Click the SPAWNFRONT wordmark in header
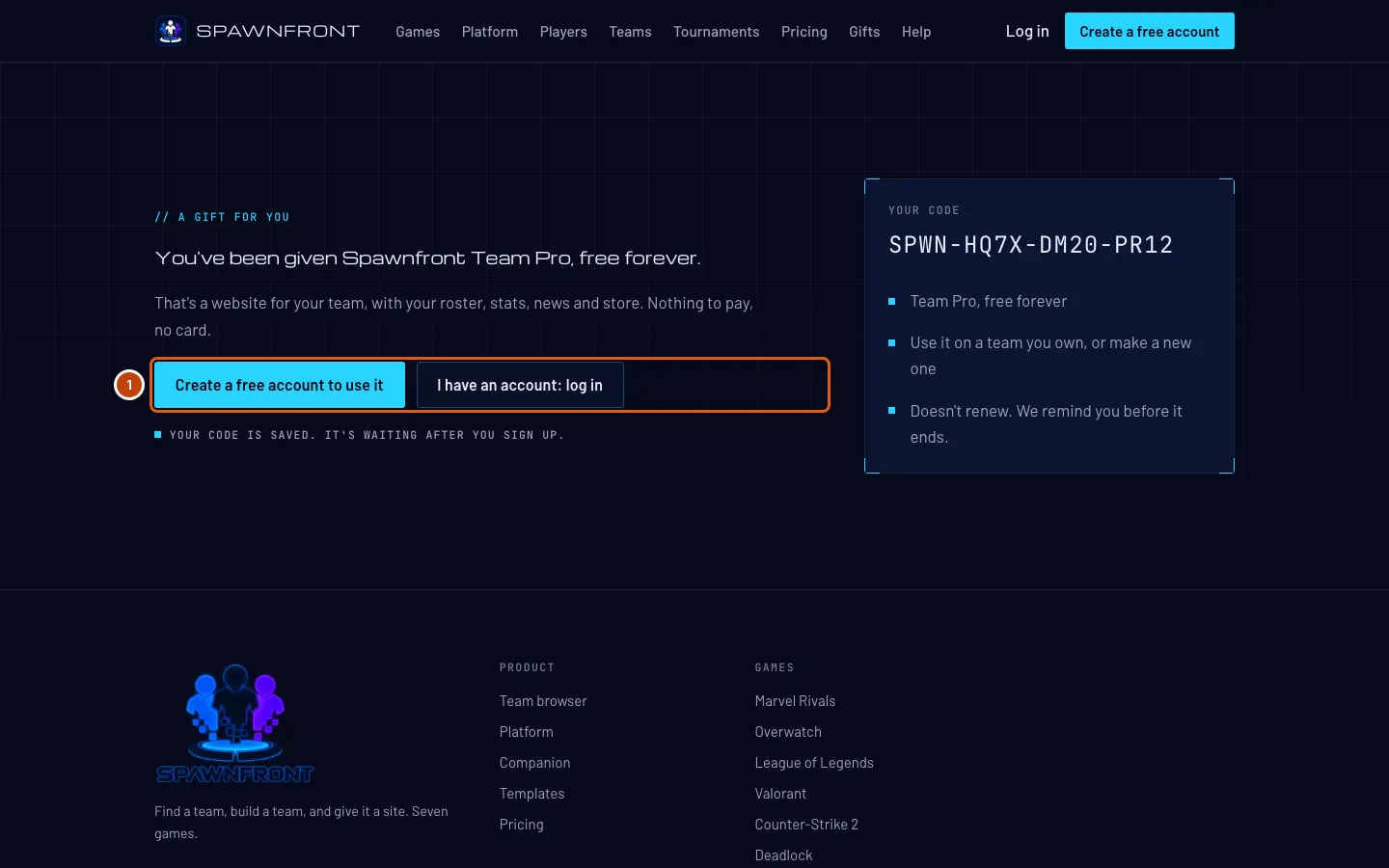Screen dimensions: 1389x868 tap(278, 31)
